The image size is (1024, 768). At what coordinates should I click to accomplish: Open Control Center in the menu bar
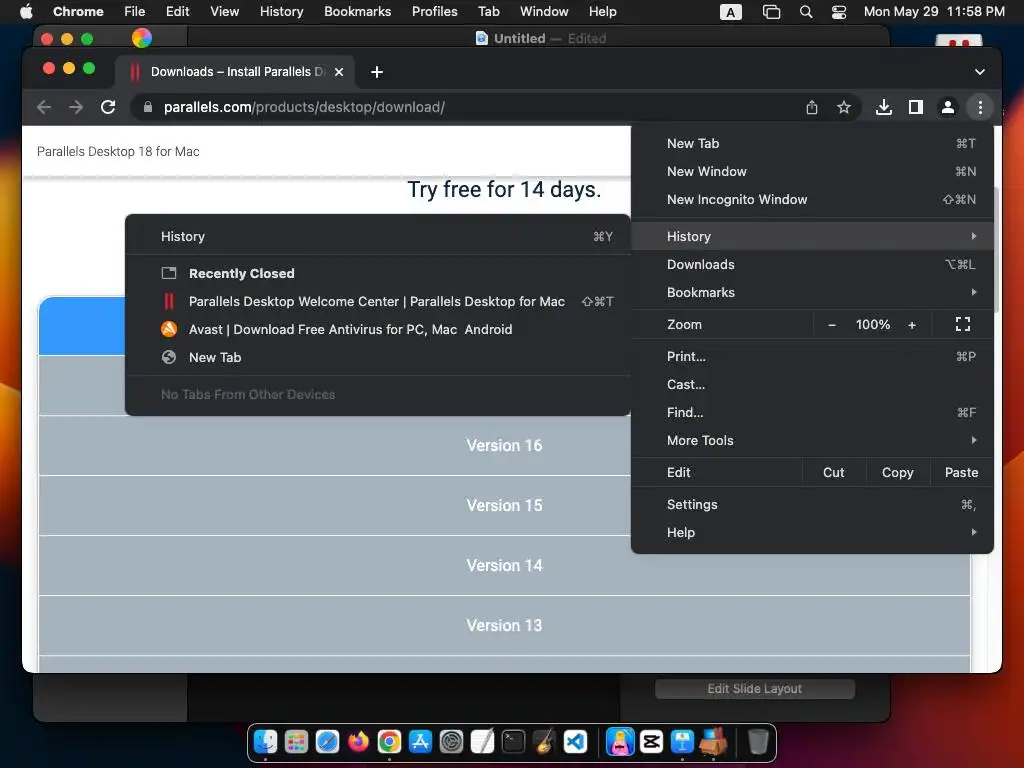(x=839, y=12)
